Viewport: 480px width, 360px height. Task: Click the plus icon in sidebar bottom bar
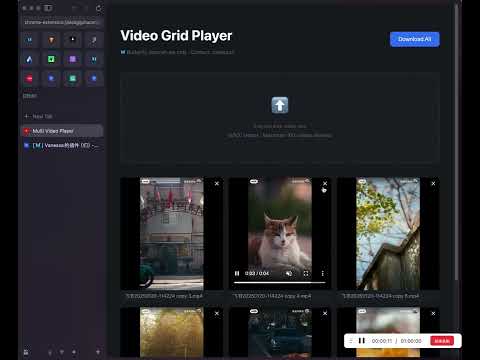pyautogui.click(x=98, y=352)
